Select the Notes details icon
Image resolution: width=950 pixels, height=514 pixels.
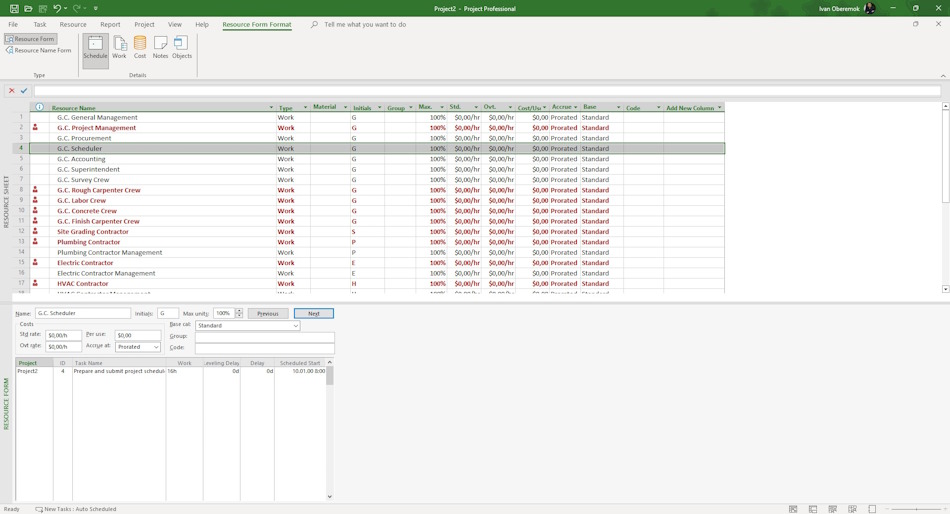[160, 48]
